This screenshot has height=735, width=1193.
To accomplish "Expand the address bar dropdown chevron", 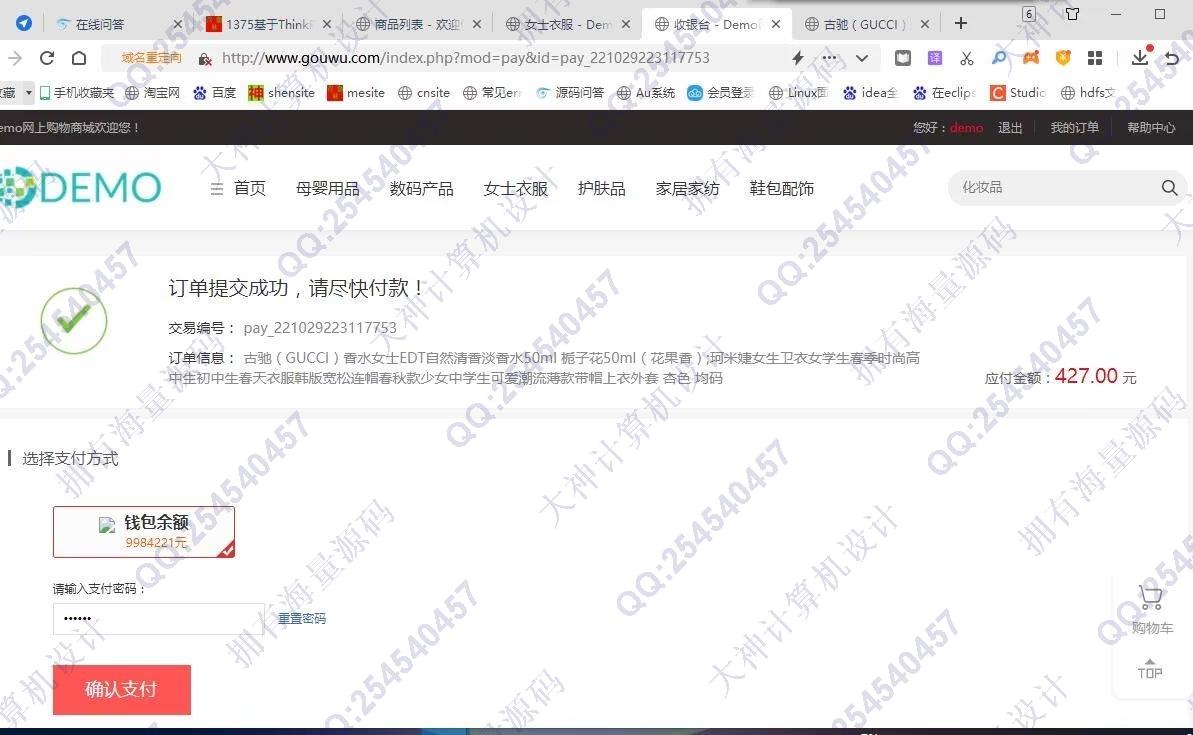I will [862, 58].
